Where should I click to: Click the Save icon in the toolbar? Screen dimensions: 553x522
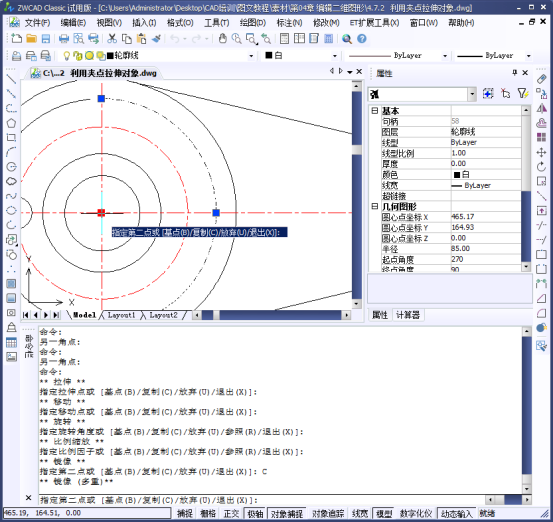point(46,38)
